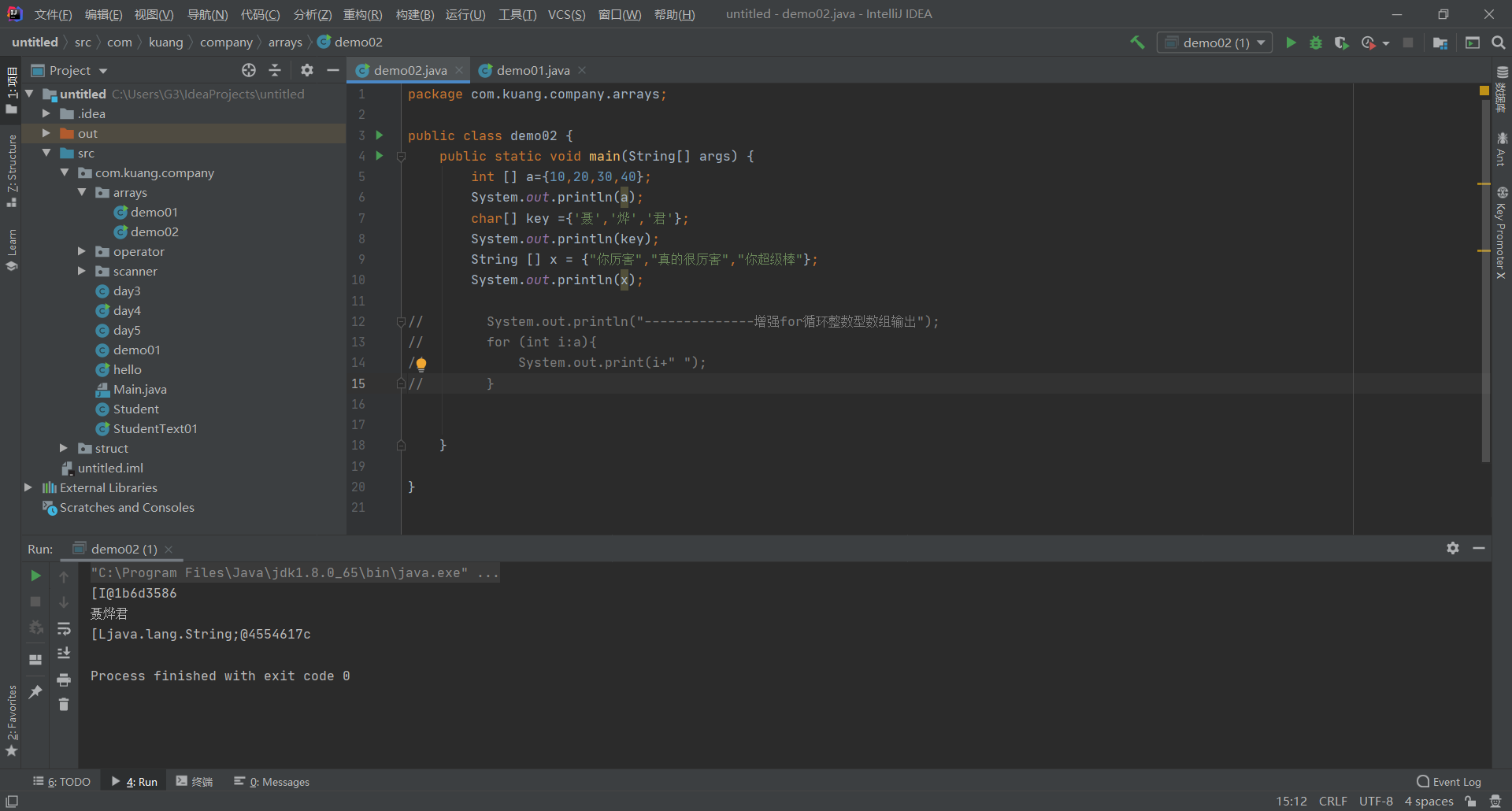Expand the operator package folder
Viewport: 1512px width, 811px height.
click(82, 251)
